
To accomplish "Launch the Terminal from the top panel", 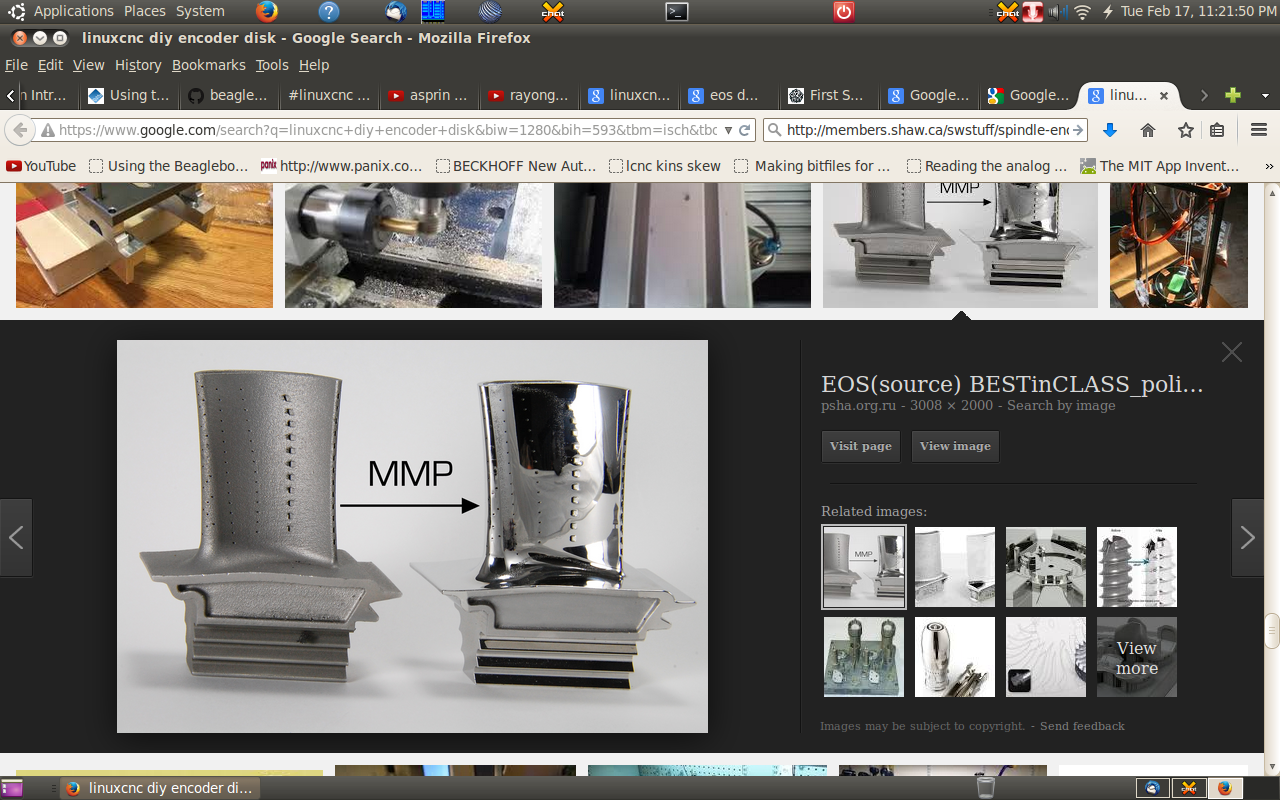I will coord(677,12).
